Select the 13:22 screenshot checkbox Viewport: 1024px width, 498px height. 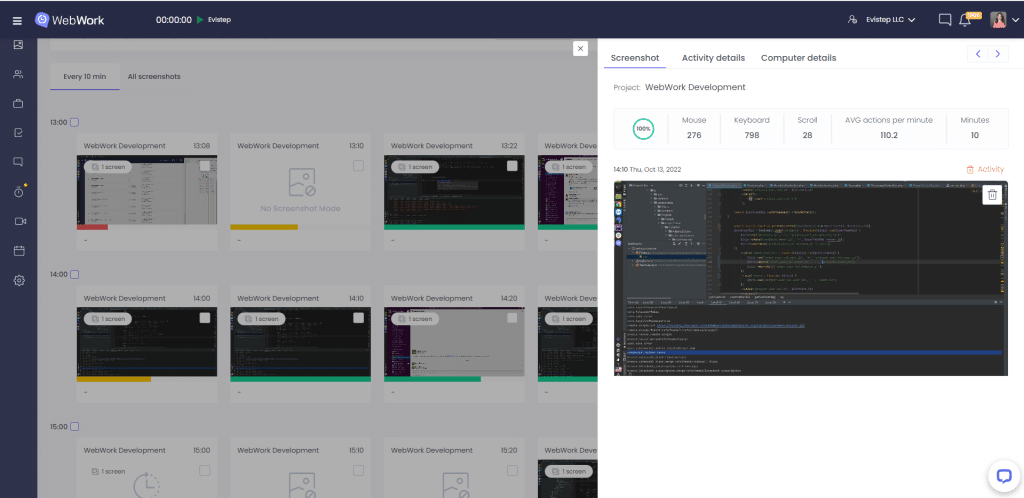coord(512,166)
